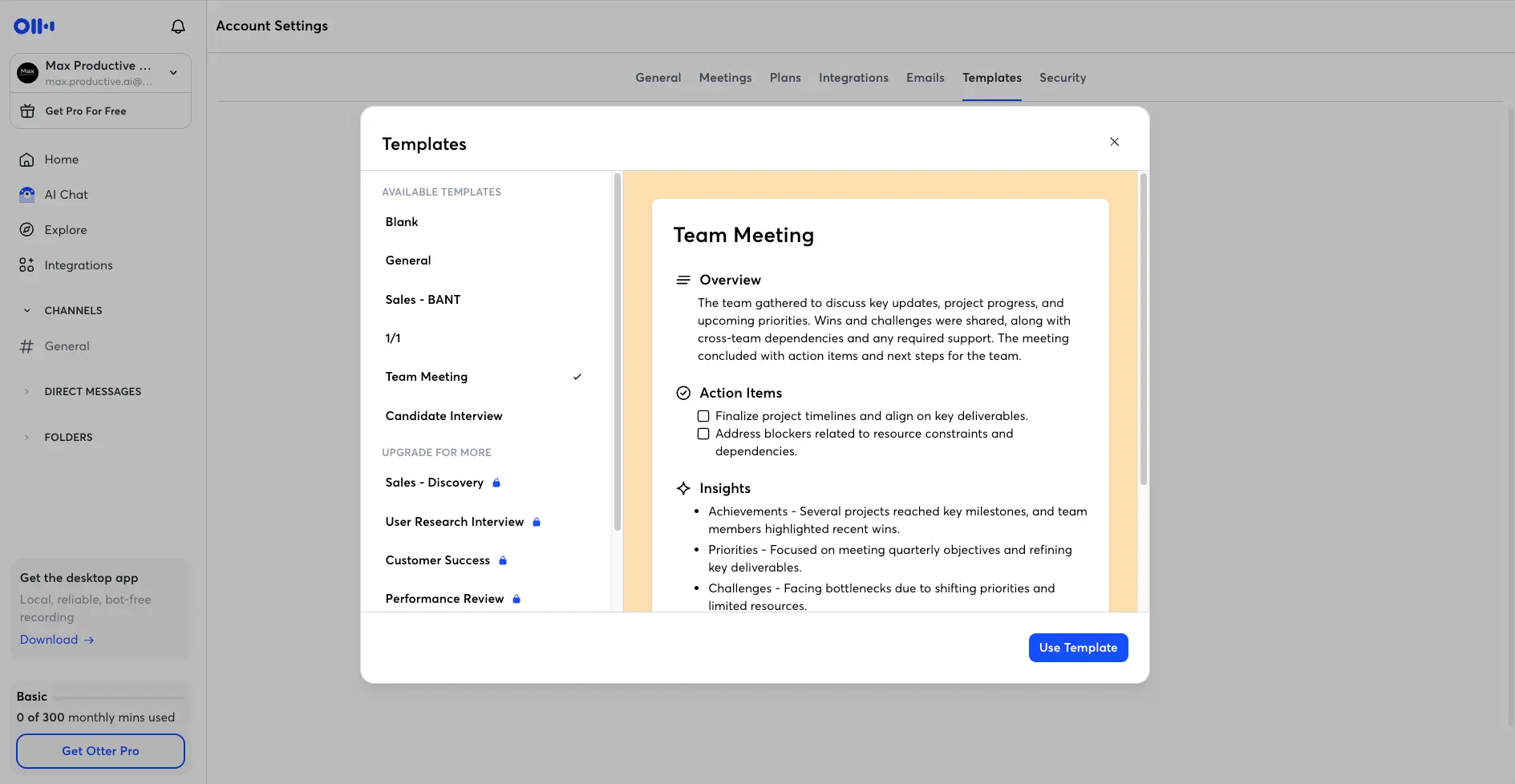Viewport: 1515px width, 784px height.
Task: Click lock icon beside Sales - Discovery
Action: pos(496,483)
